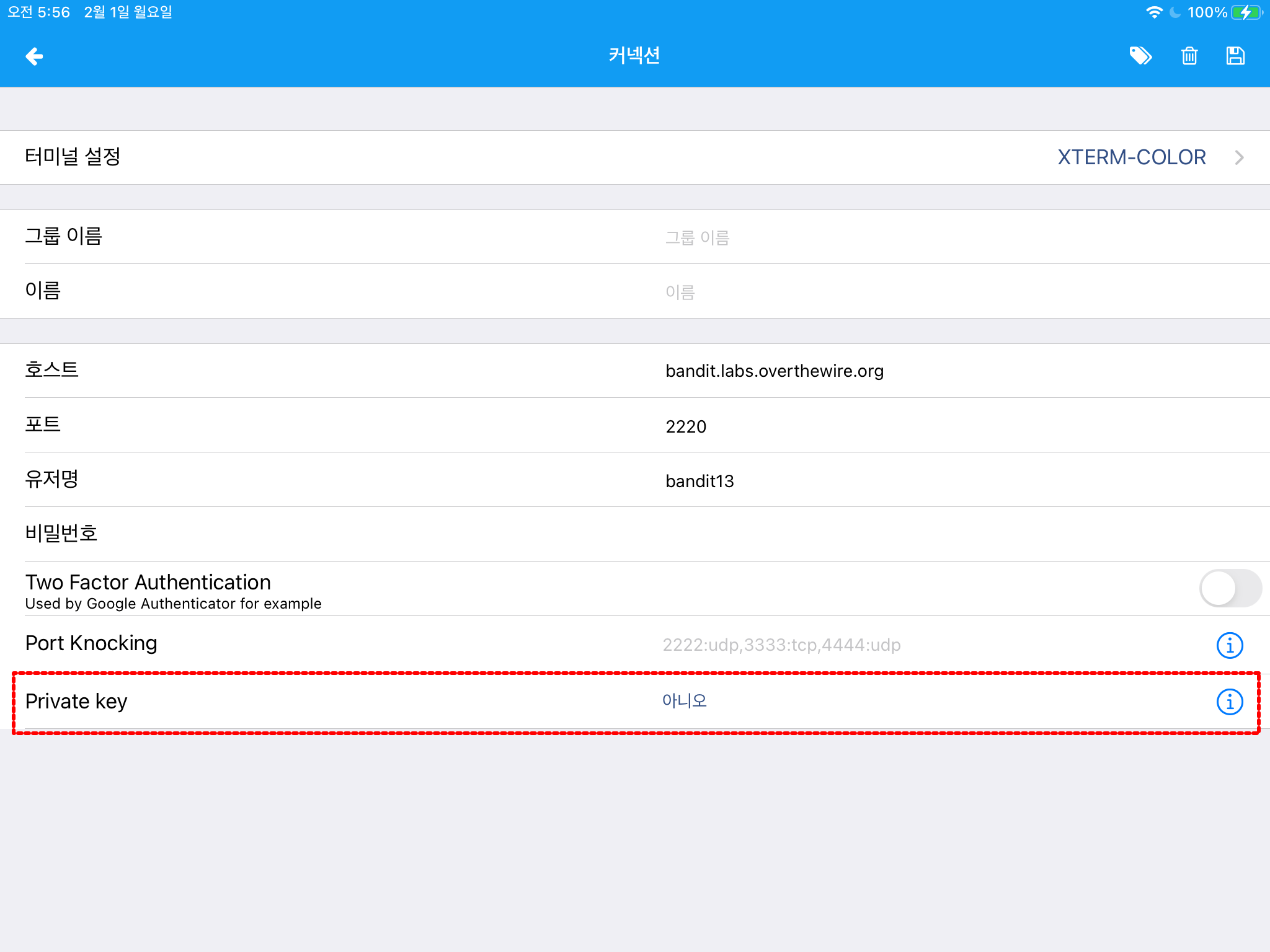Image resolution: width=1270 pixels, height=952 pixels.
Task: Expand terminal settings chevron arrow
Action: [x=1239, y=157]
